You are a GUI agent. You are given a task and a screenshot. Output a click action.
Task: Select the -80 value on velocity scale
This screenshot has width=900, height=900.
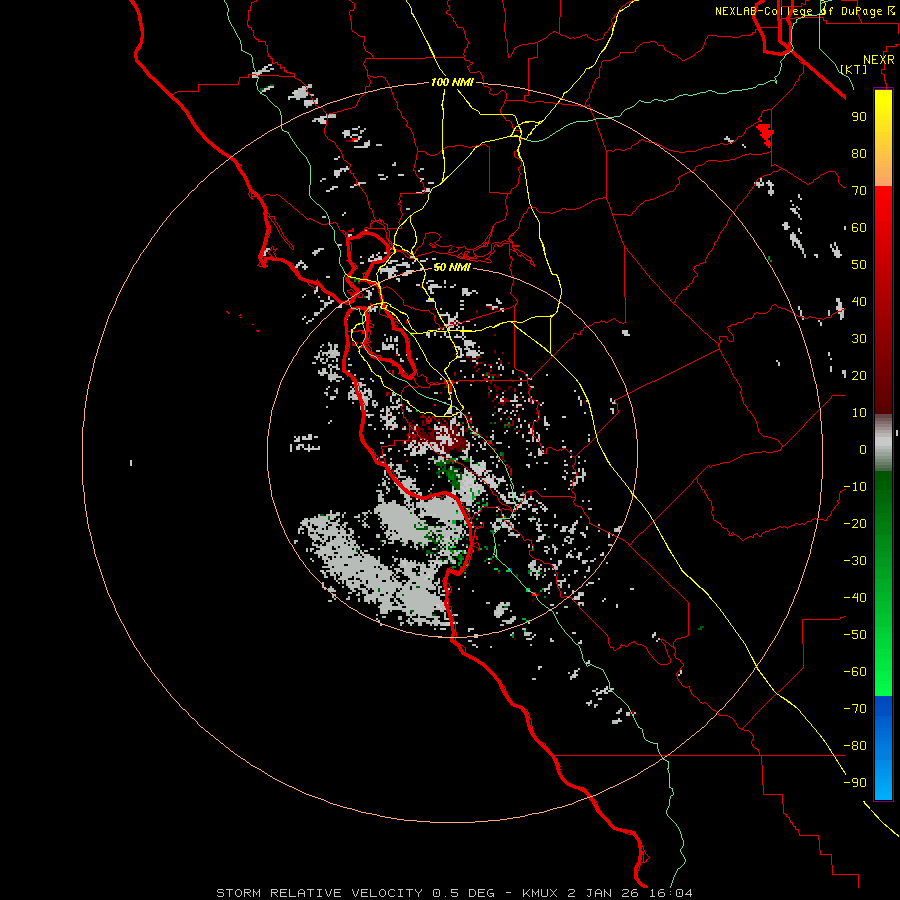click(x=855, y=746)
